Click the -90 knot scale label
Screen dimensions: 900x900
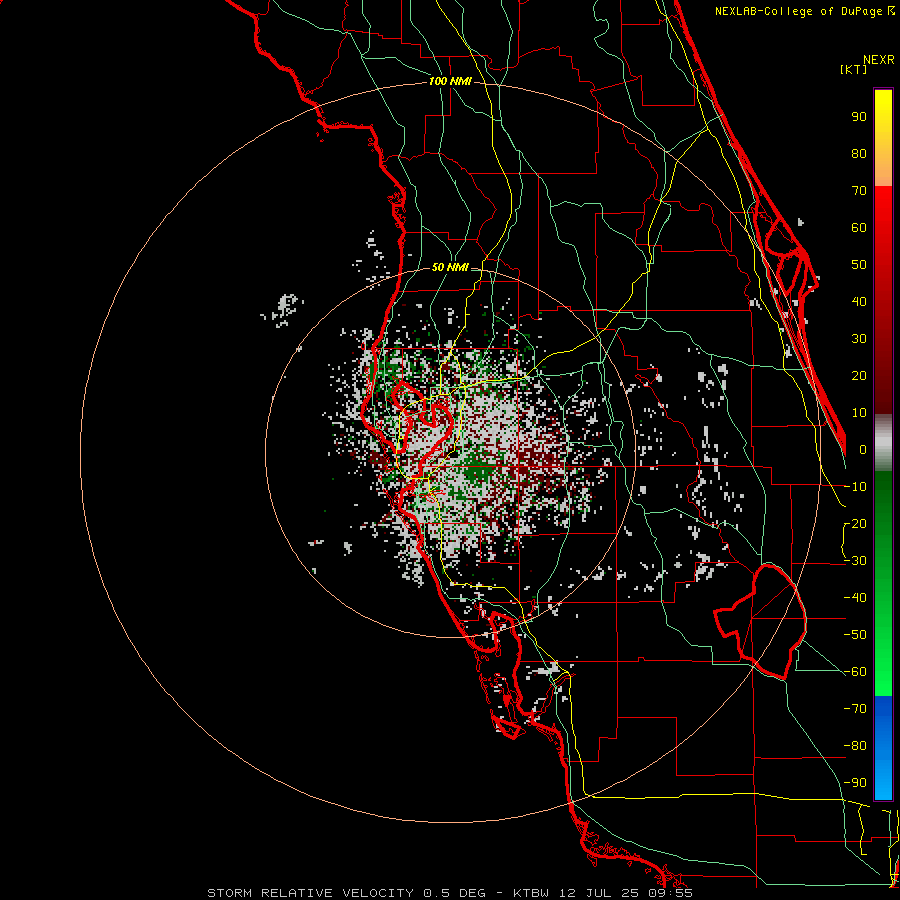click(x=855, y=783)
